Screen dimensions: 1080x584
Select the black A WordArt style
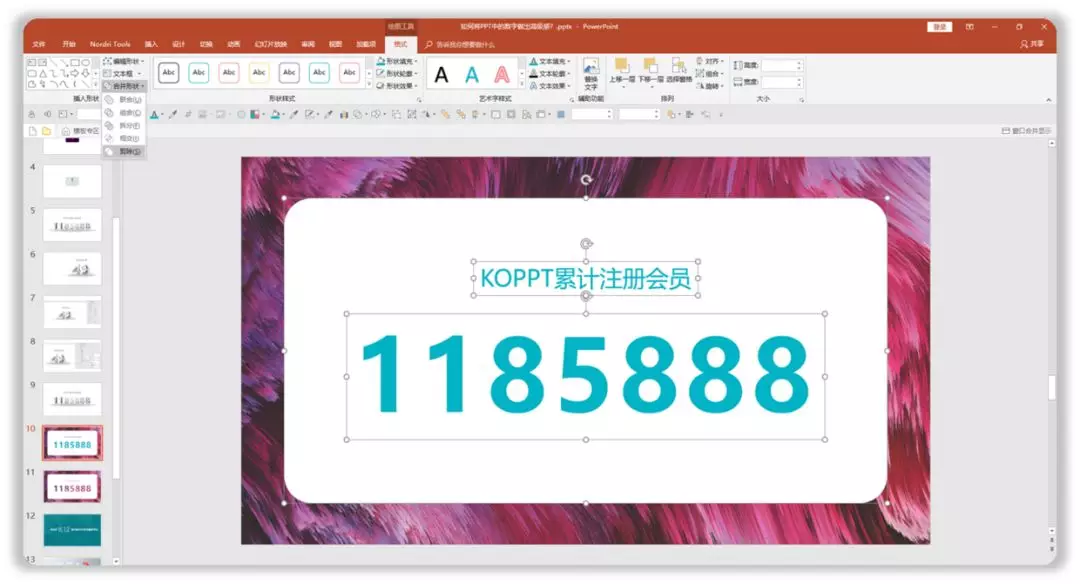click(x=442, y=74)
